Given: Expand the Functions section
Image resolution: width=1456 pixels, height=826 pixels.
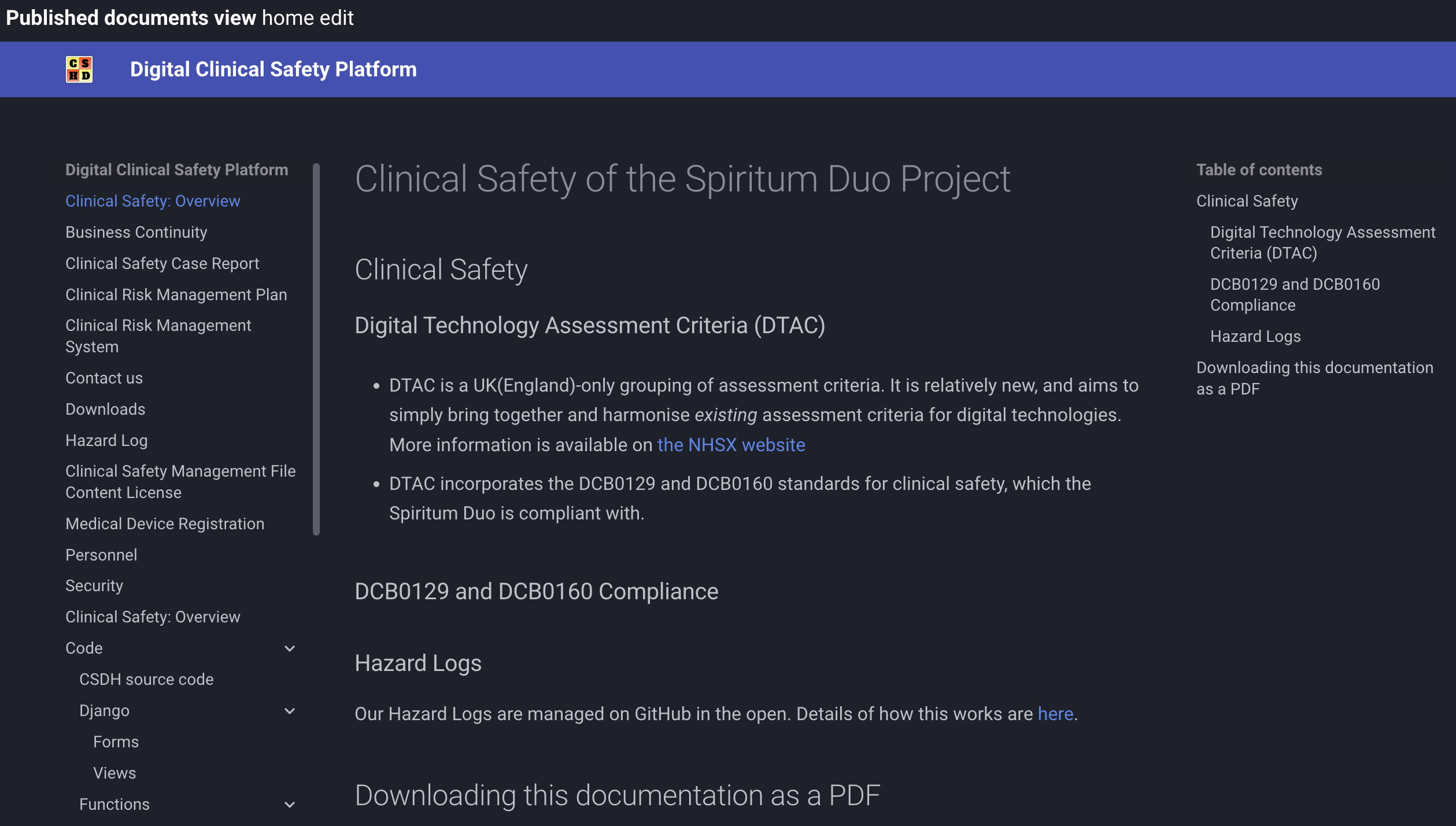Looking at the screenshot, I should (289, 804).
